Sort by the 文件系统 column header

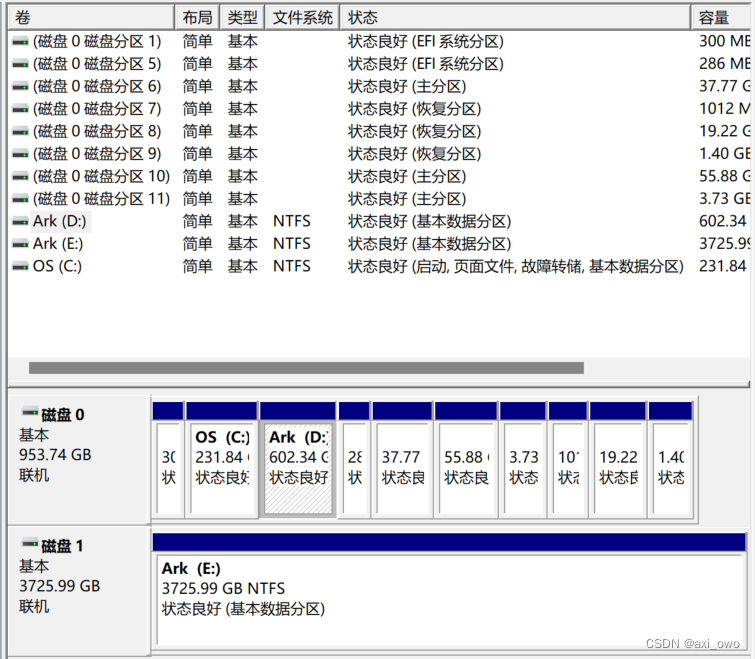[x=302, y=18]
